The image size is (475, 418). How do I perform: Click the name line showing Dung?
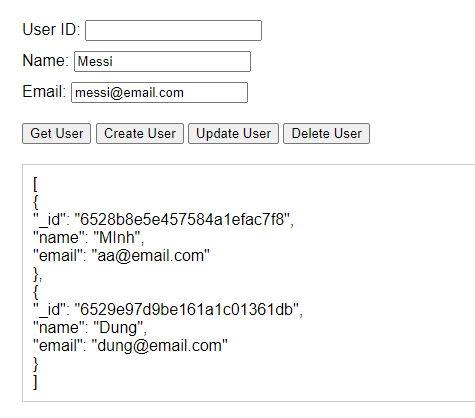(x=90, y=328)
